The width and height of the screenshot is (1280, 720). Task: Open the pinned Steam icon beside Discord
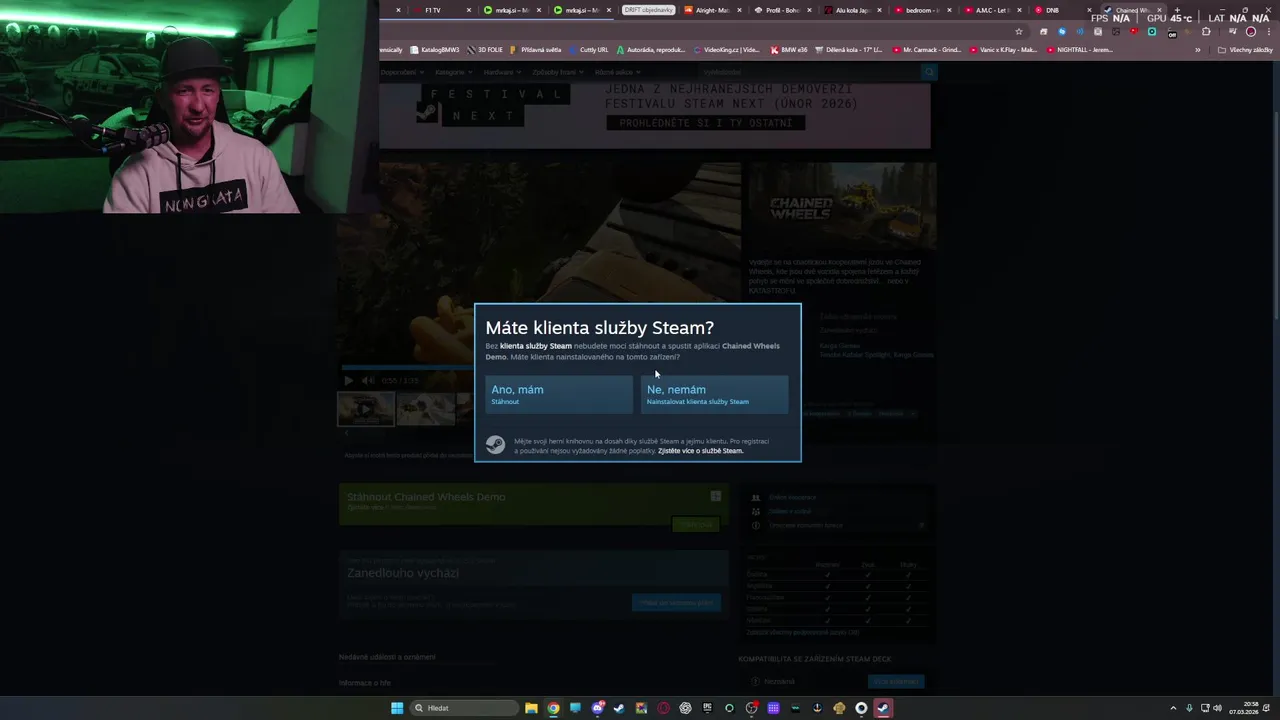pos(619,708)
